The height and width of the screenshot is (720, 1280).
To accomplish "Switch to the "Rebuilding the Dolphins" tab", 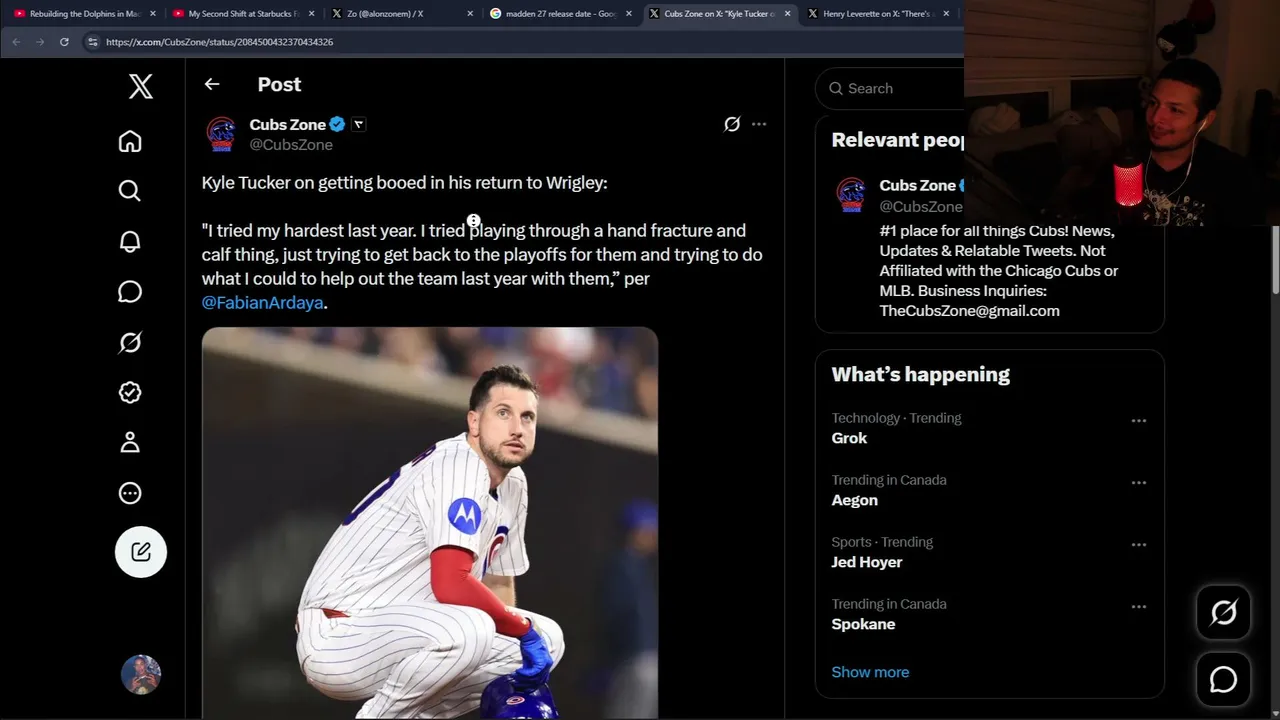I will tap(83, 14).
